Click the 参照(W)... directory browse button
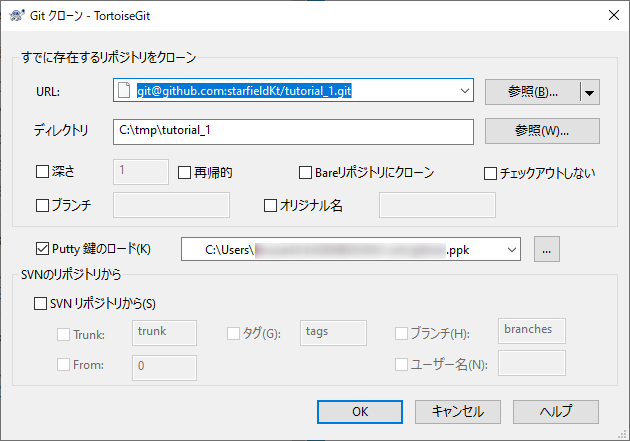This screenshot has width=630, height=441. (x=542, y=131)
